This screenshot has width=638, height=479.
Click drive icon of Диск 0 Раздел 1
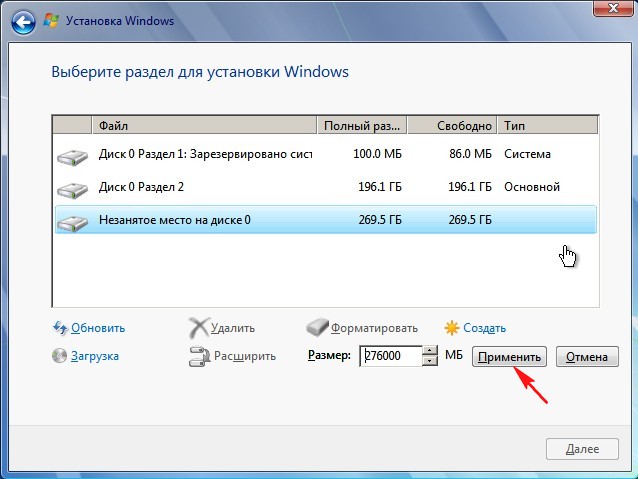point(72,157)
